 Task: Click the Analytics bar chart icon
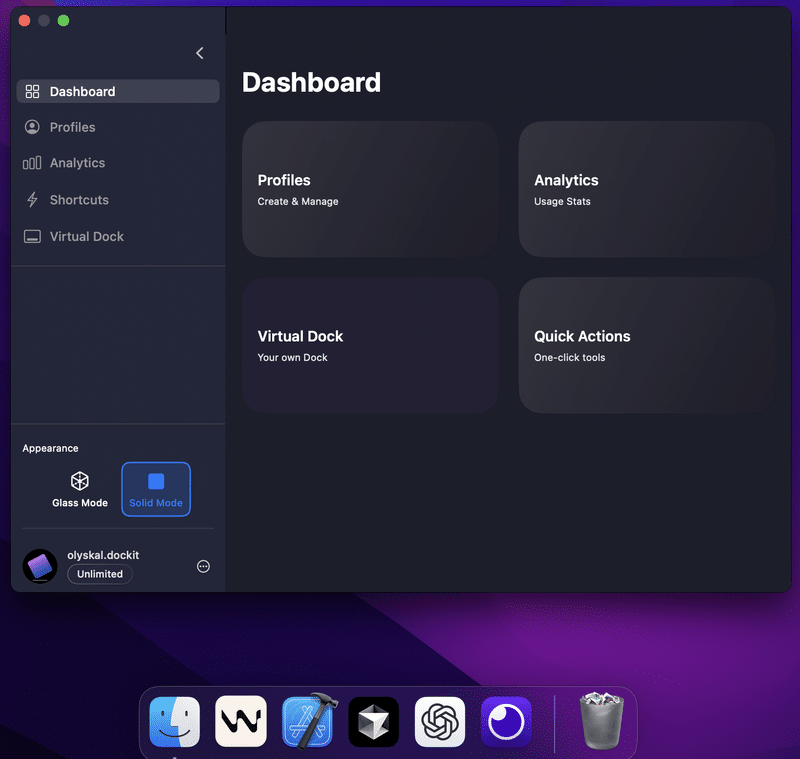point(32,163)
